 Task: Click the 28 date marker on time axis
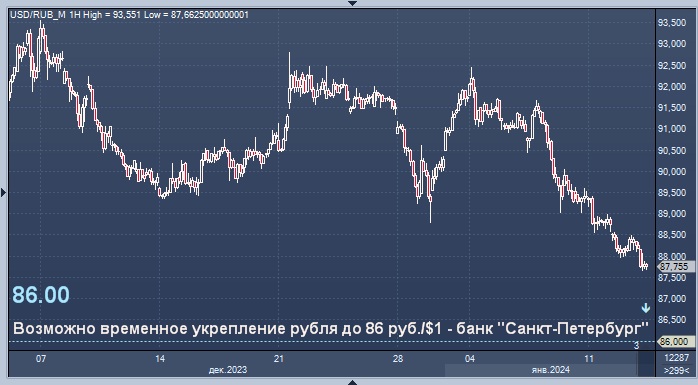pos(398,358)
